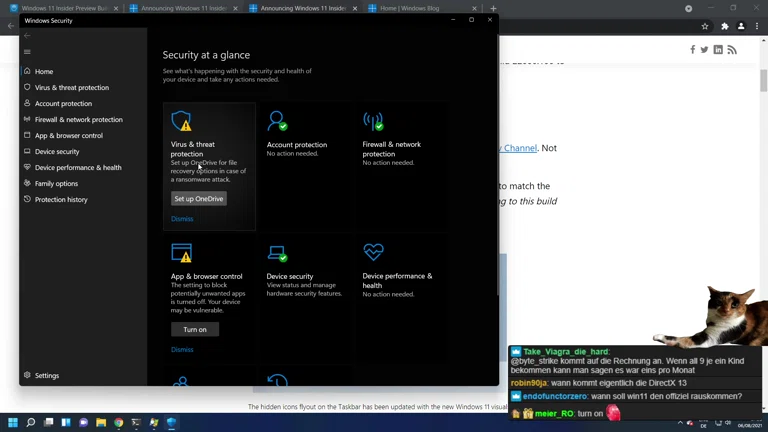Click the Device security laptop tile icon
This screenshot has height=432, width=768.
(277, 253)
